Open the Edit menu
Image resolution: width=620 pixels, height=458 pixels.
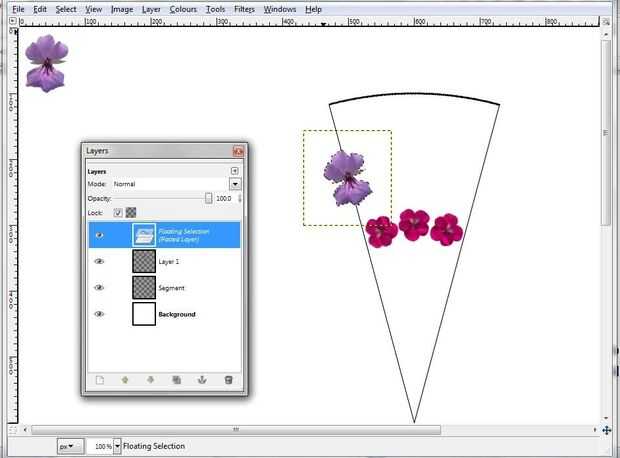point(40,9)
